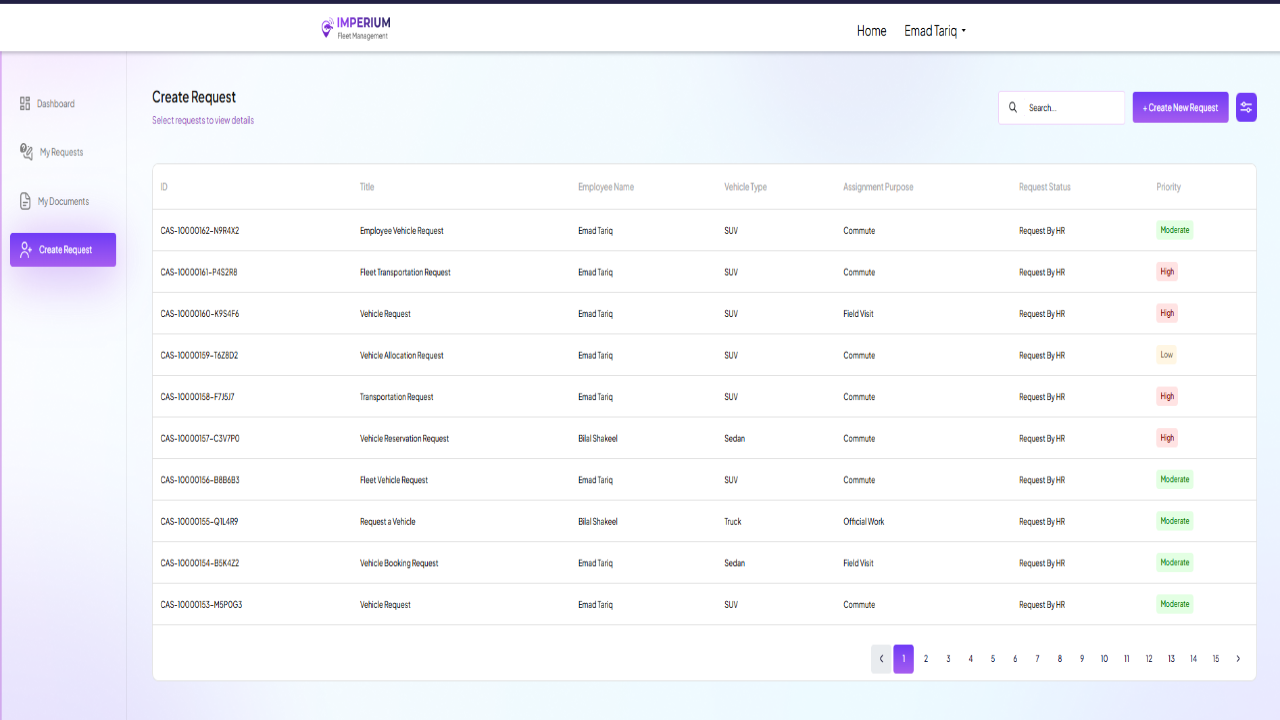Click the Create New Request button
Image resolution: width=1280 pixels, height=720 pixels.
coord(1180,107)
